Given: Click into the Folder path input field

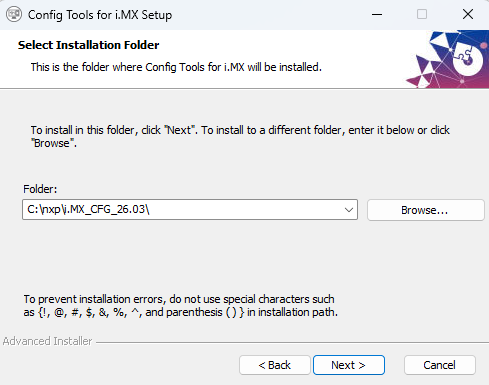Looking at the screenshot, I should pyautogui.click(x=183, y=210).
